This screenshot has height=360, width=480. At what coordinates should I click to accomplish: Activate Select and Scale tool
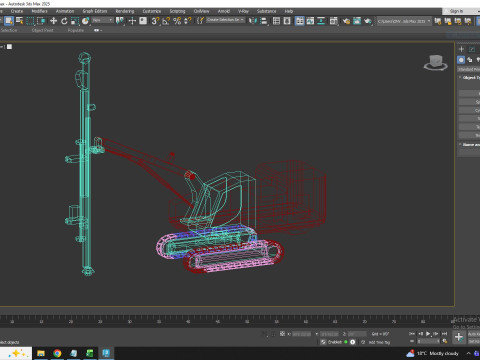(75, 21)
